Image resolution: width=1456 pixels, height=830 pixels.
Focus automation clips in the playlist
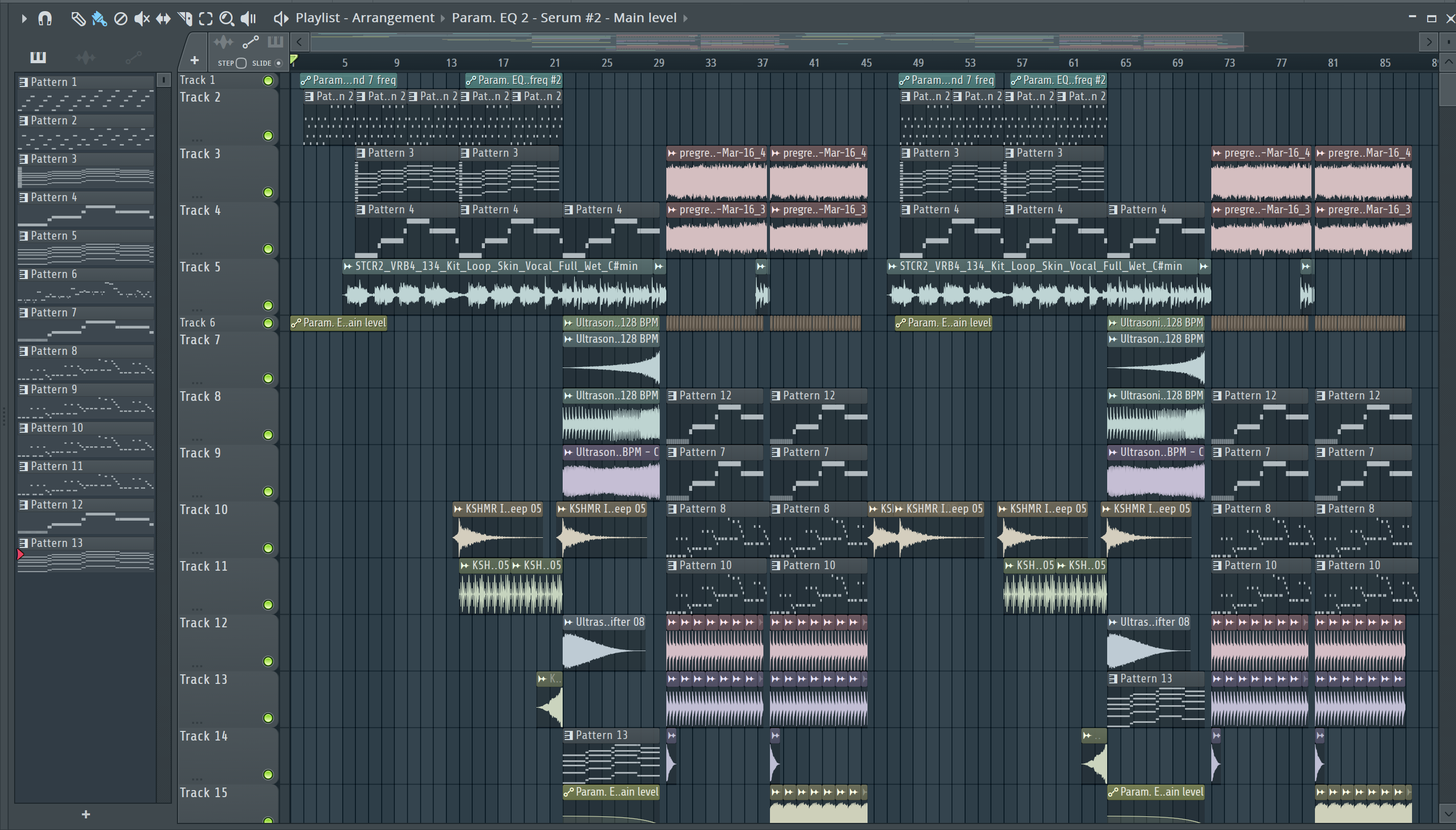click(251, 42)
